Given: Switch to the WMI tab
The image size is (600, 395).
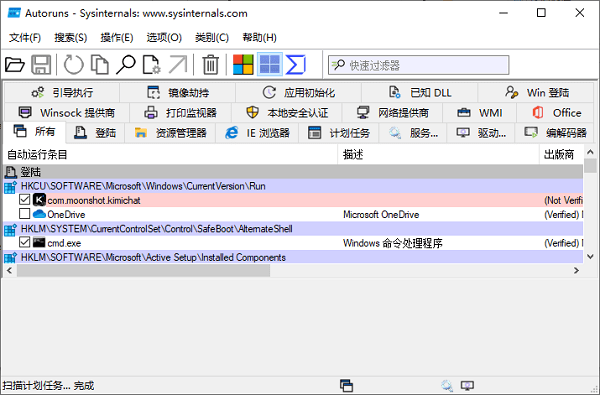Looking at the screenshot, I should tap(479, 113).
